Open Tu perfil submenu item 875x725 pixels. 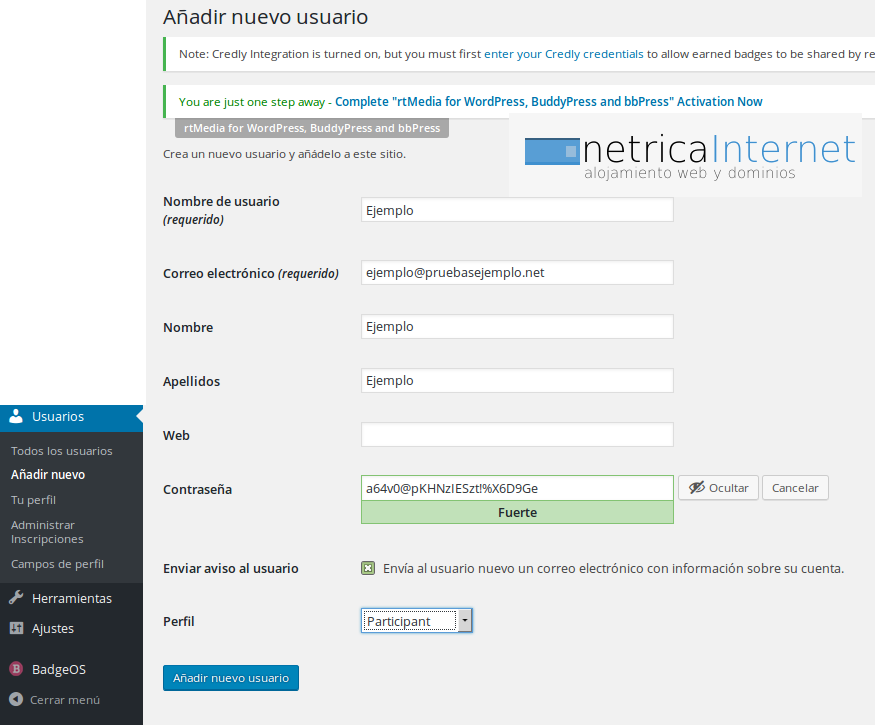click(x=33, y=500)
